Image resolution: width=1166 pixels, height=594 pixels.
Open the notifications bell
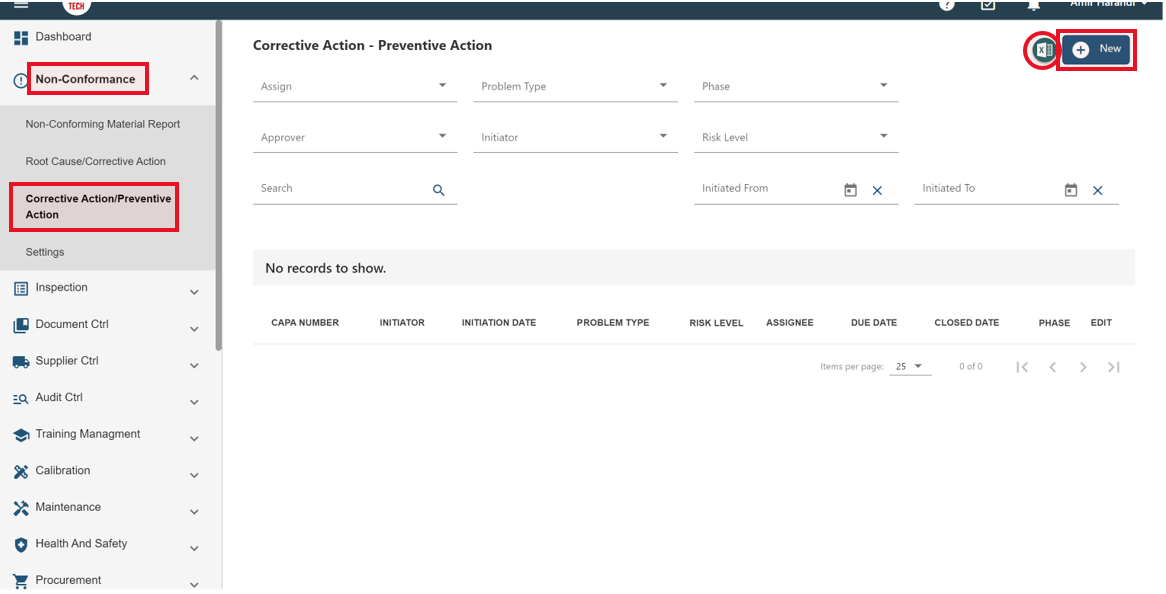(1033, 6)
